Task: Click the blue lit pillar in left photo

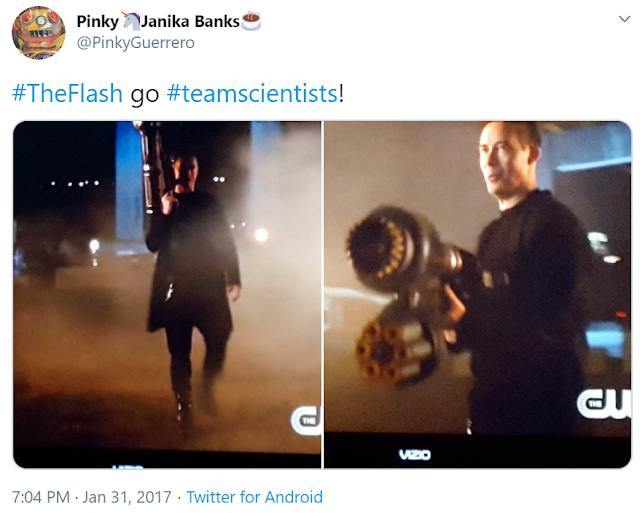Action: pyautogui.click(x=129, y=186)
